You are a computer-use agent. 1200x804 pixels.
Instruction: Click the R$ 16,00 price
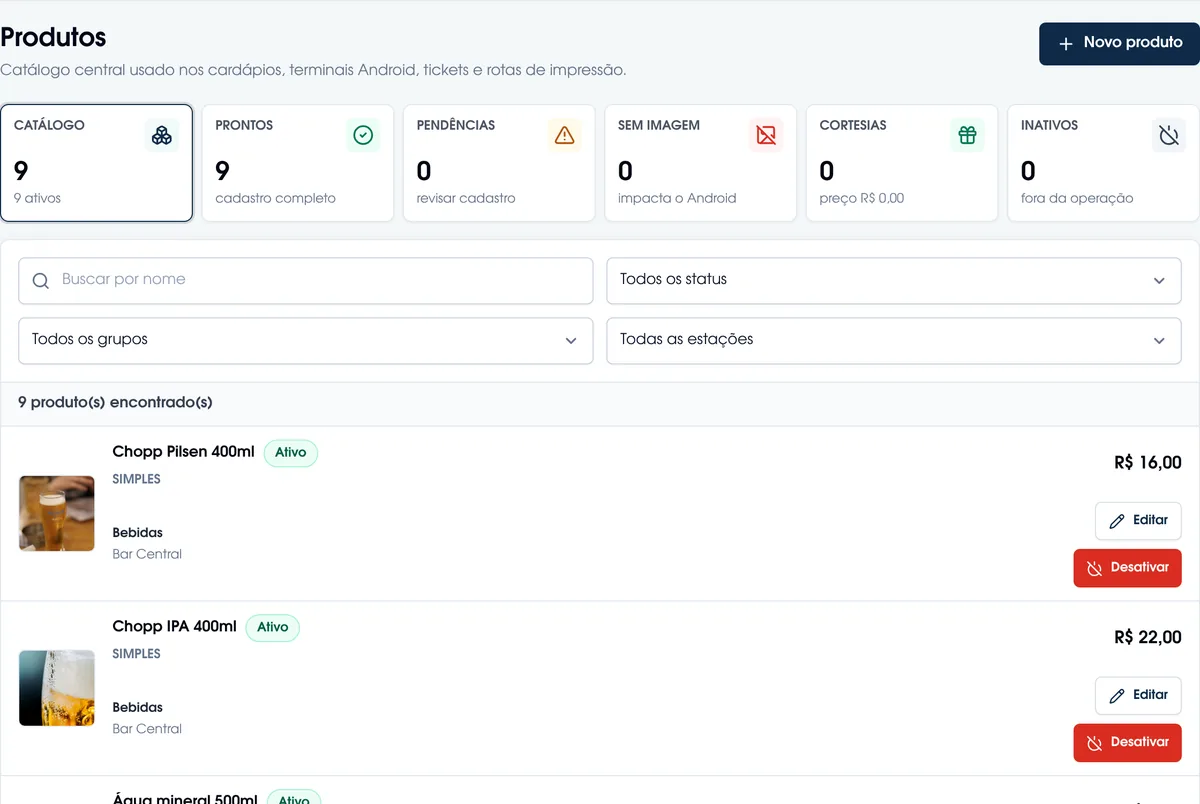[1148, 463]
